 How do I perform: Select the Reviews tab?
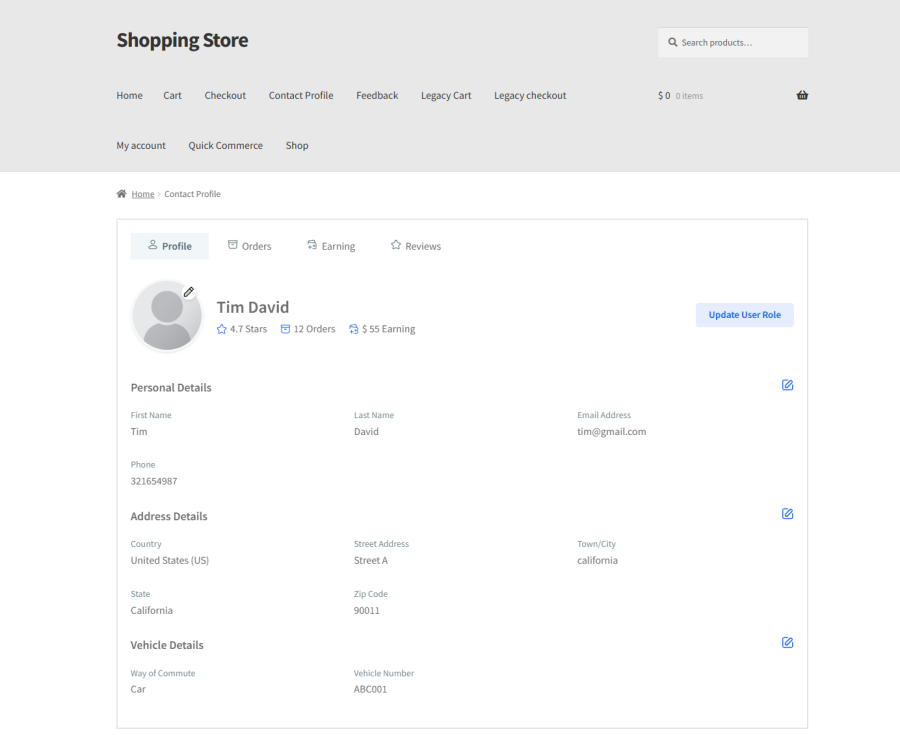(x=415, y=245)
